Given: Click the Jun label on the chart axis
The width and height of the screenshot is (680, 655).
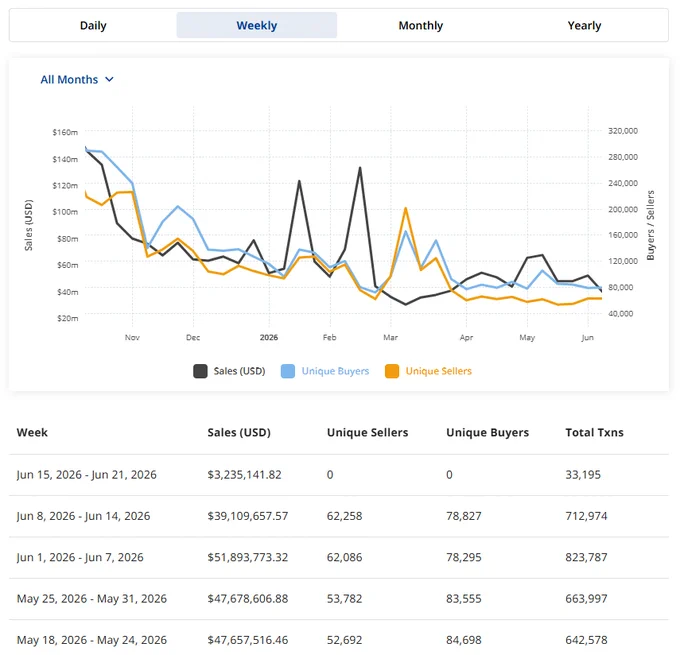Looking at the screenshot, I should click(x=588, y=337).
